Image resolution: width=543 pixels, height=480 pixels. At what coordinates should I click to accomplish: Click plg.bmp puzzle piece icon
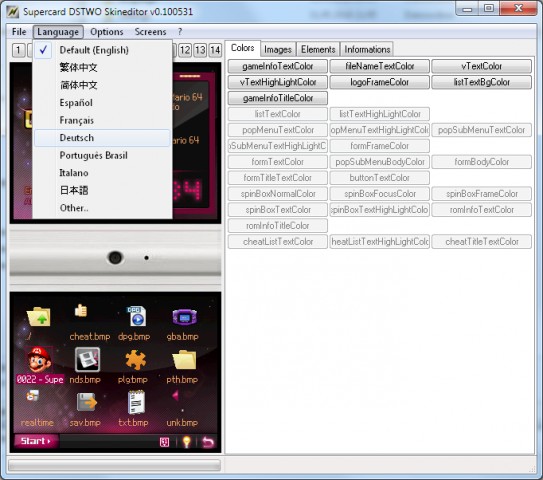coord(136,360)
